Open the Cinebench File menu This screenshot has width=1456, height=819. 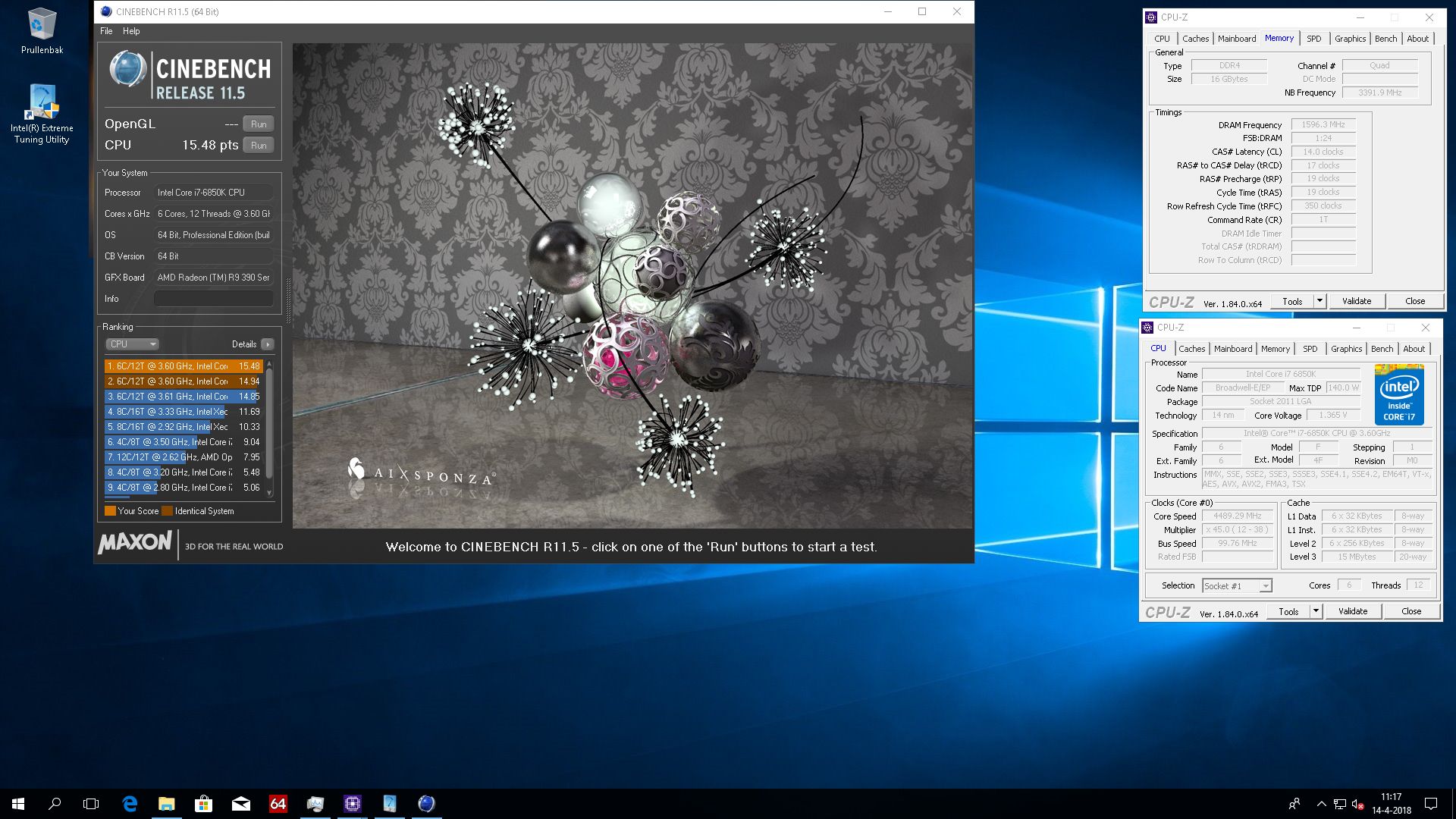click(x=106, y=31)
